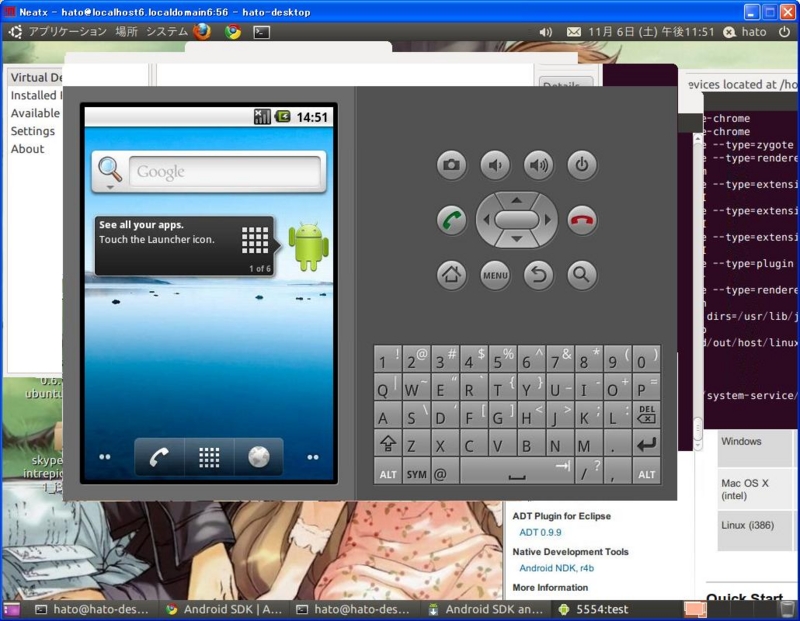The image size is (800, 621).
Task: Open the 'Android NDK, r4b' link
Action: click(556, 568)
